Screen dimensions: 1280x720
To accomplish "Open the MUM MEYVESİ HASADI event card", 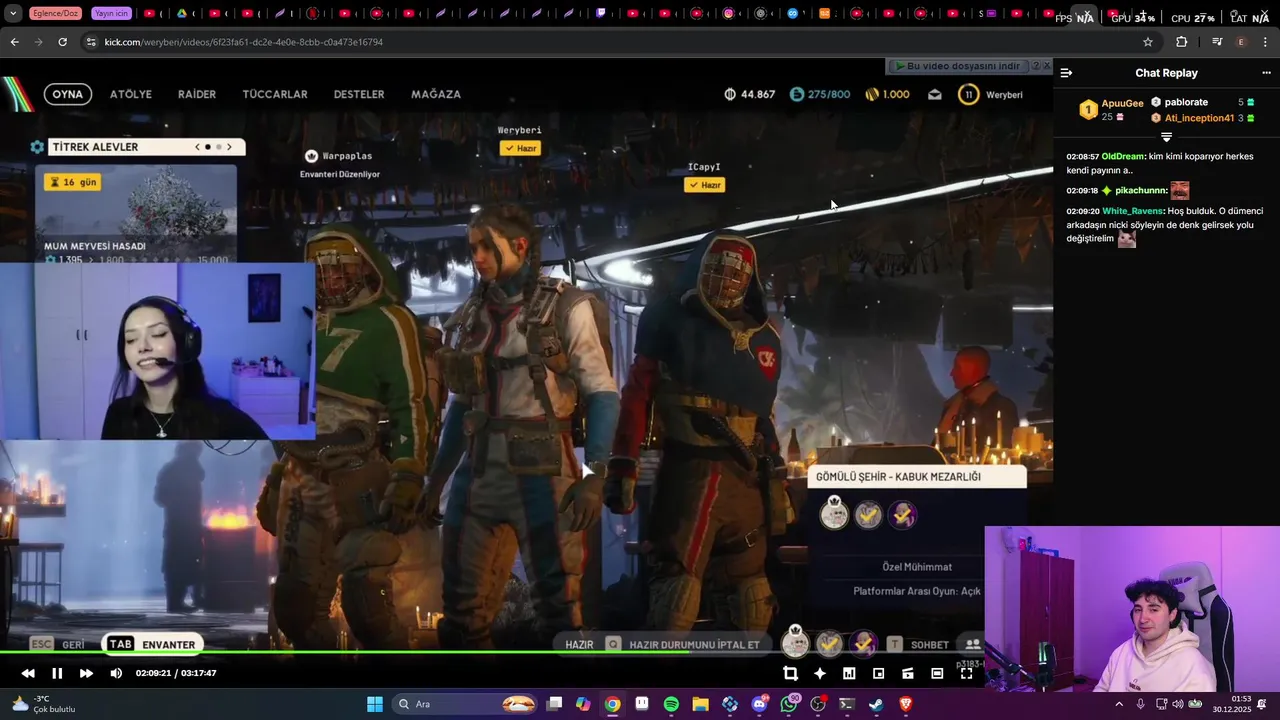I will (136, 214).
